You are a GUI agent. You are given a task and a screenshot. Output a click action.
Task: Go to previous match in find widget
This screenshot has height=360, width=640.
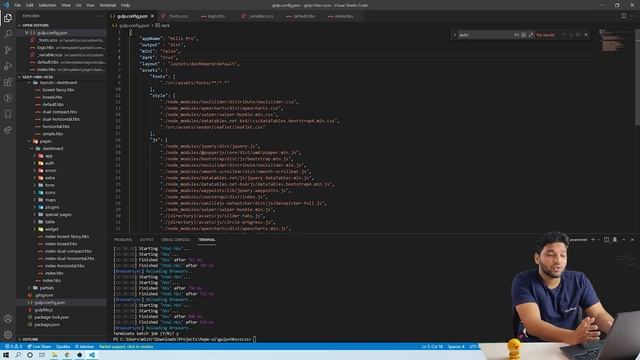tap(564, 35)
